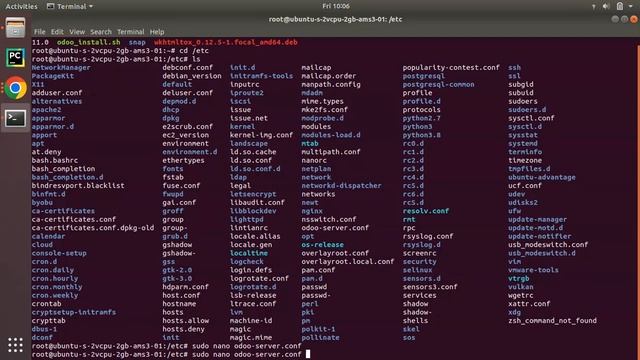Click the cron.daily directory entry

click(x=53, y=270)
